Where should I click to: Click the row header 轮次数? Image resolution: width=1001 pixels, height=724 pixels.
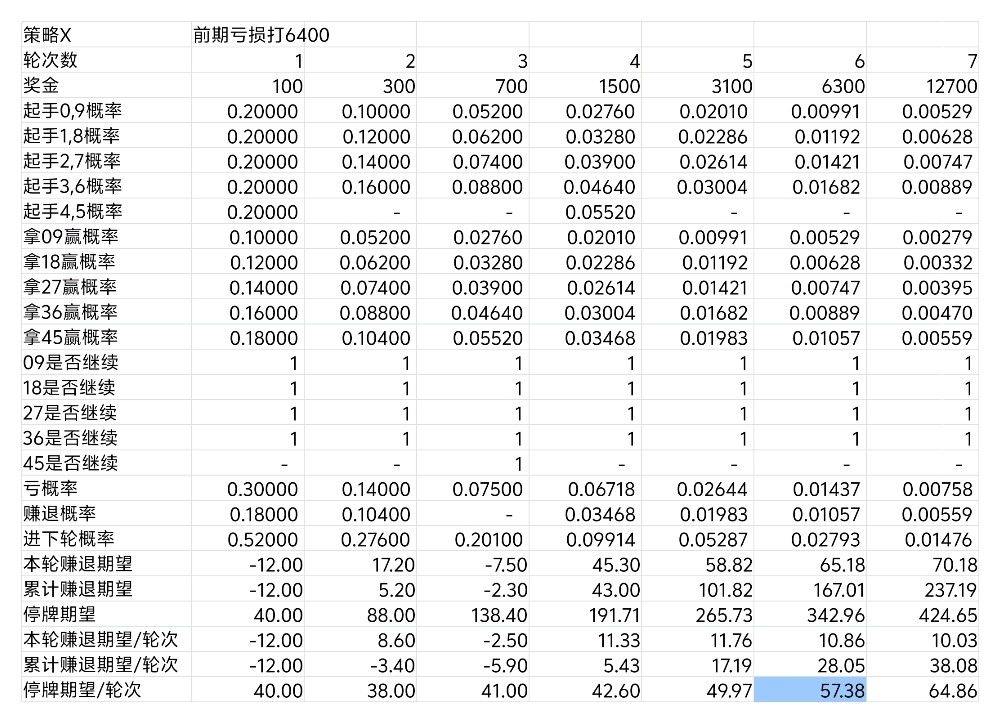tap(50, 60)
